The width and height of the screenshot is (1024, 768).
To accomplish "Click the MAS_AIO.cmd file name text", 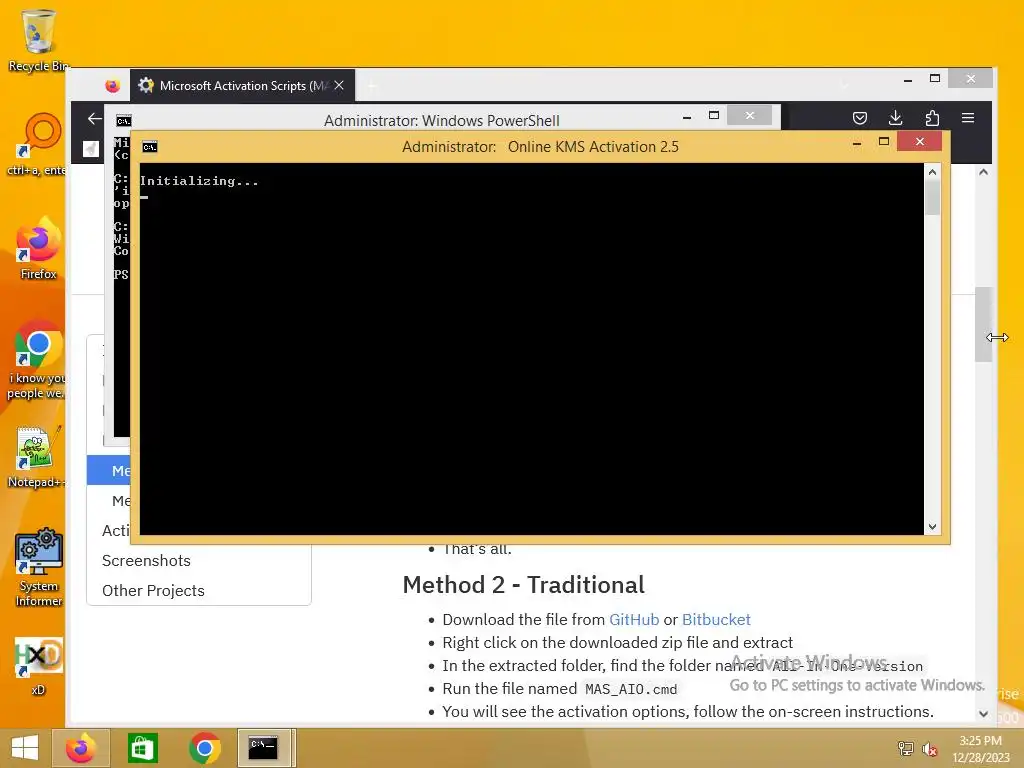I will tap(631, 689).
